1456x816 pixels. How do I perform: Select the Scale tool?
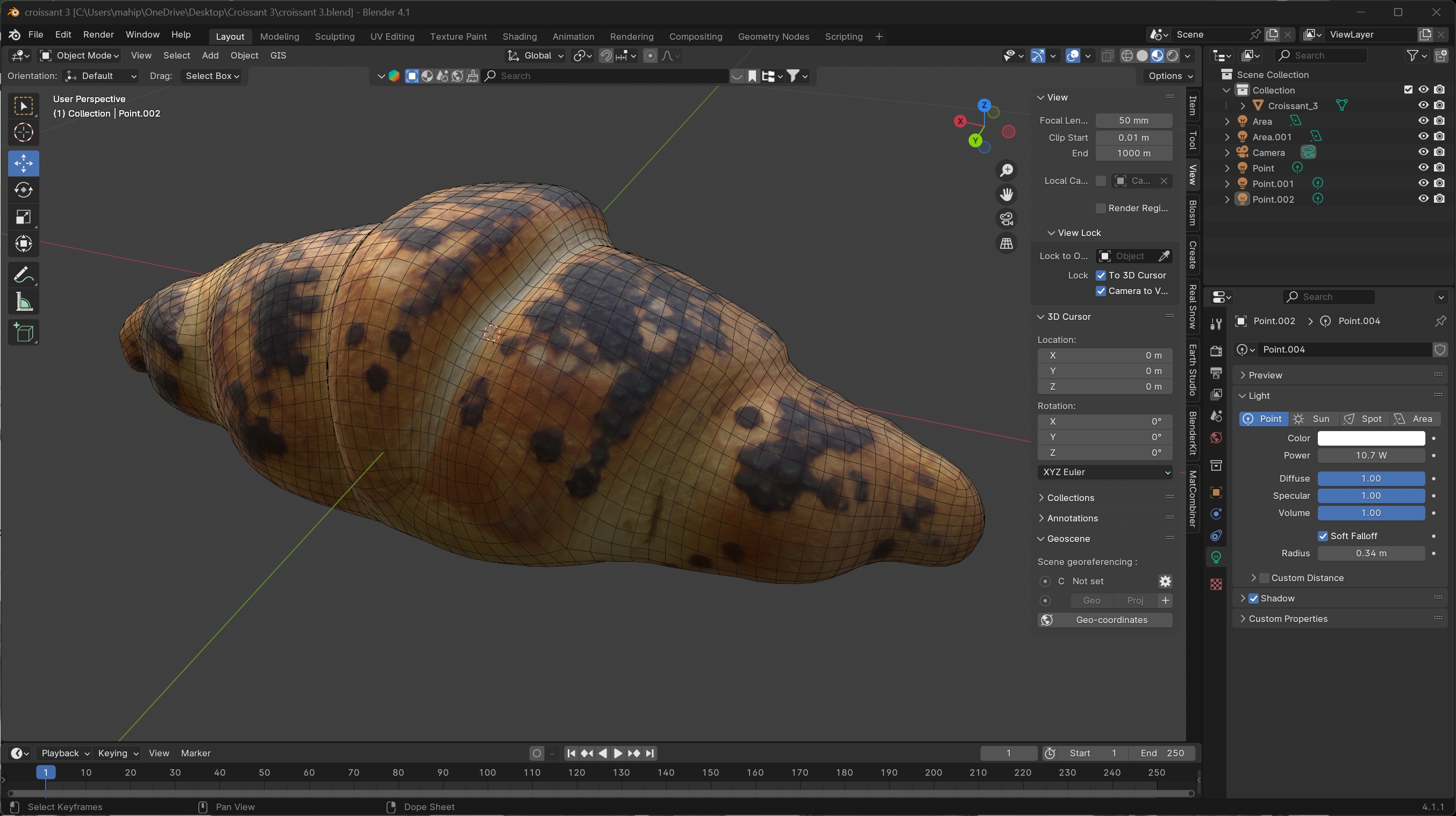[x=23, y=217]
